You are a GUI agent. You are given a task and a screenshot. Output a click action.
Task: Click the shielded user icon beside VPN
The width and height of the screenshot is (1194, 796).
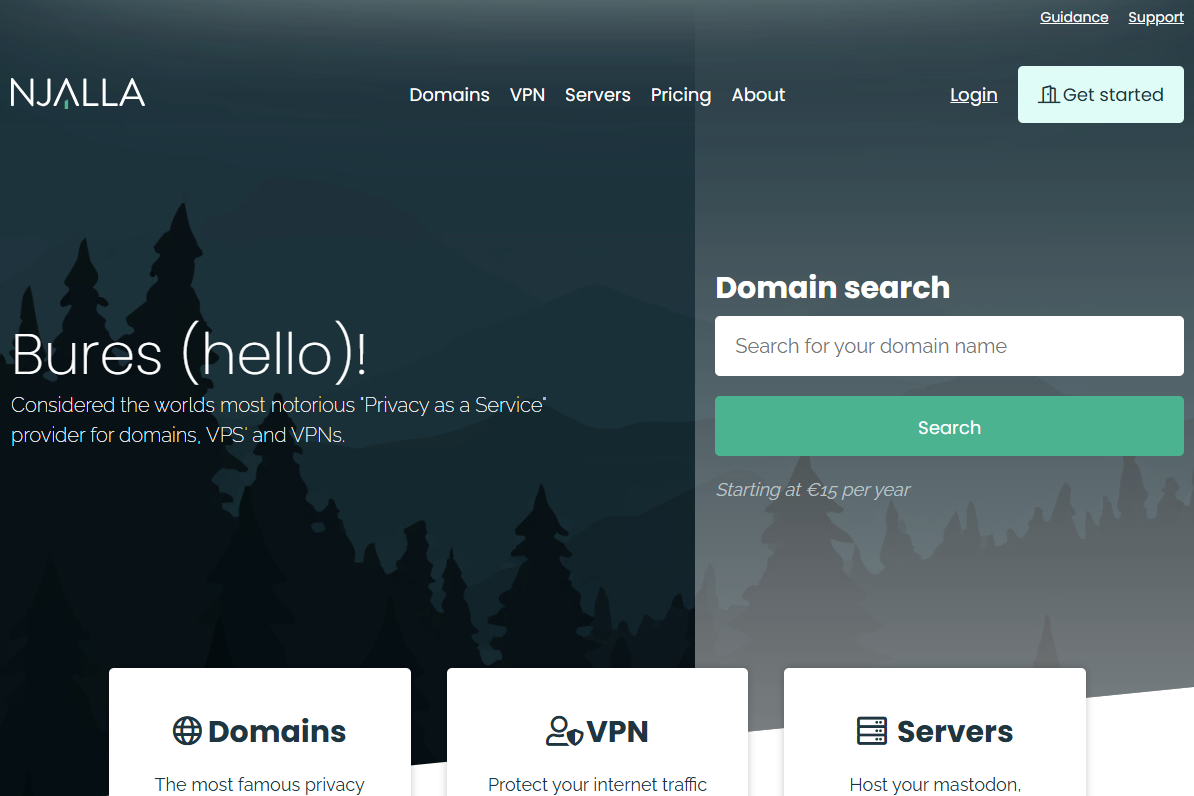tap(564, 731)
